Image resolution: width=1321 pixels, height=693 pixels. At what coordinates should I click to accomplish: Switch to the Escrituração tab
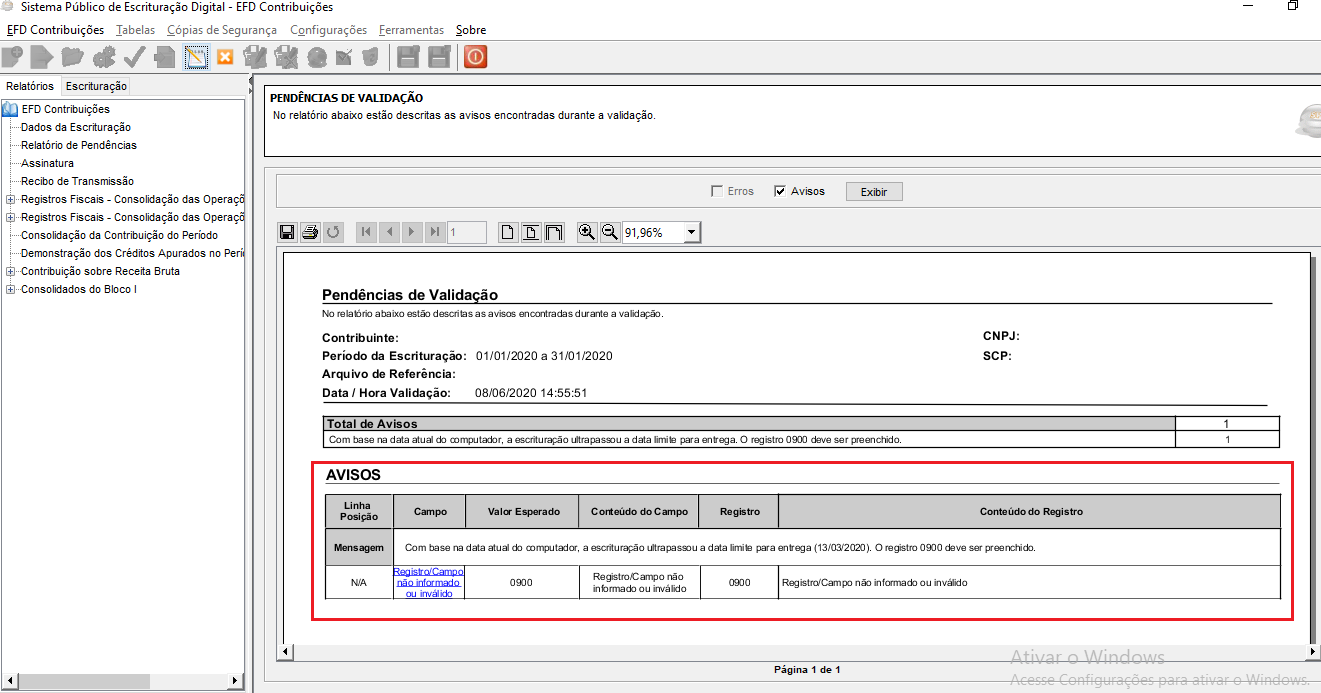tap(96, 86)
